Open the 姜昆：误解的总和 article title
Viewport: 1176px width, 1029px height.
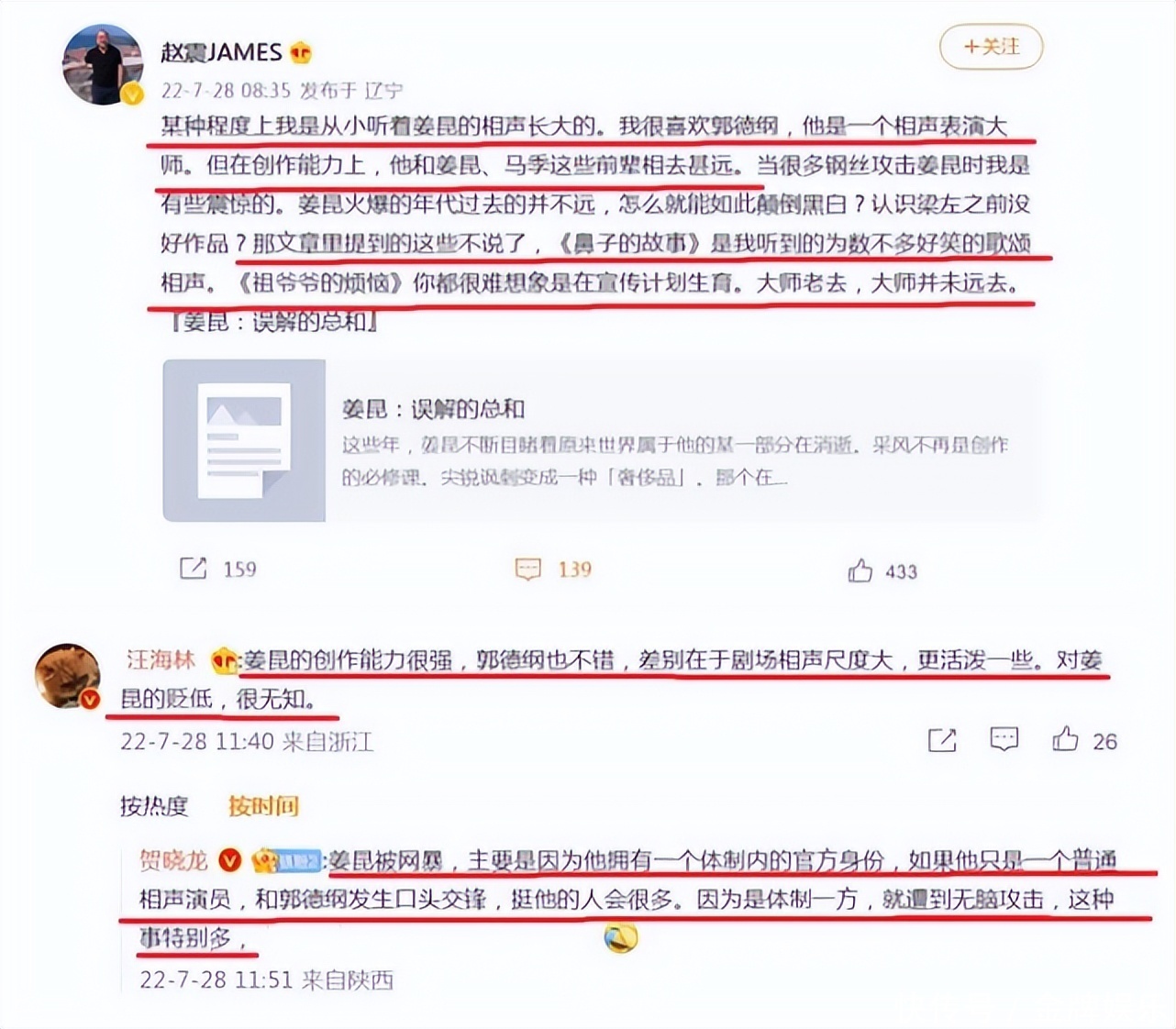point(433,409)
